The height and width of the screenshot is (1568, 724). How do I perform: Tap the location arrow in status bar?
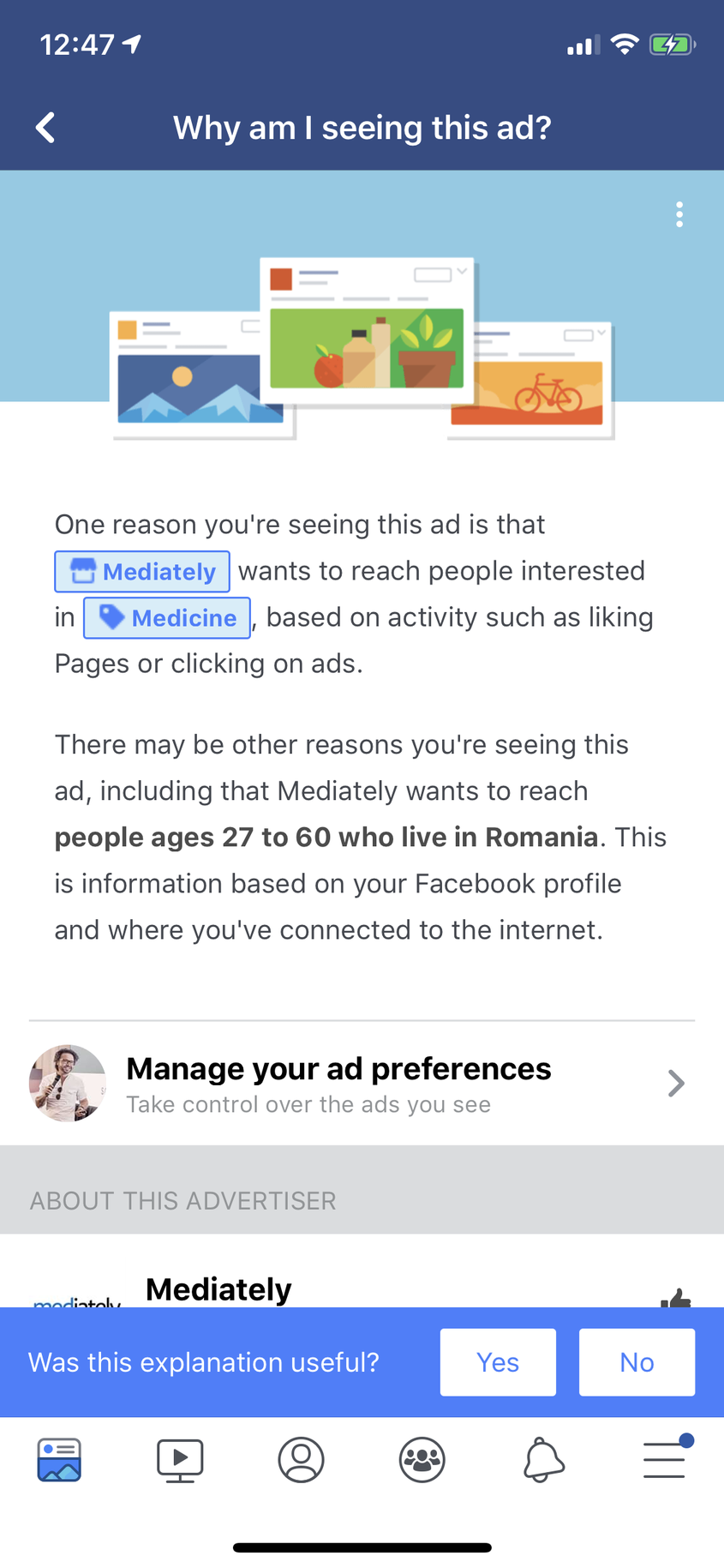tap(132, 44)
